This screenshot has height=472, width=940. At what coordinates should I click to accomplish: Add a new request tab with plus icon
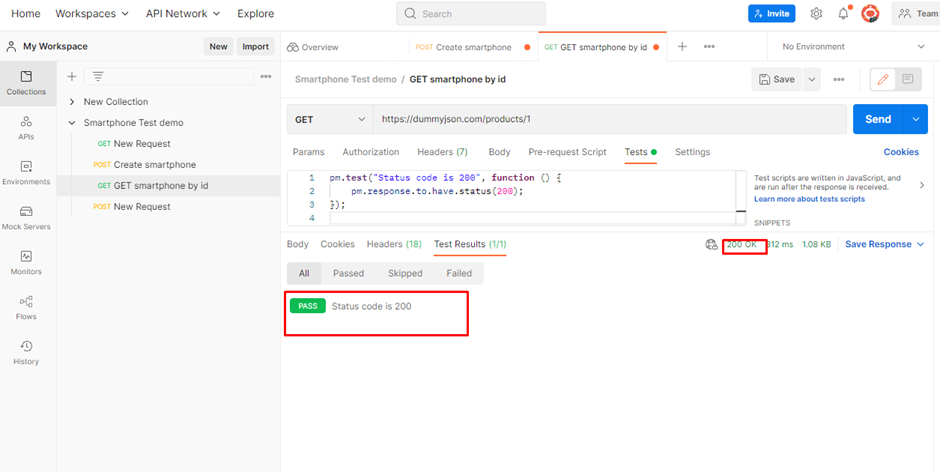click(x=682, y=47)
